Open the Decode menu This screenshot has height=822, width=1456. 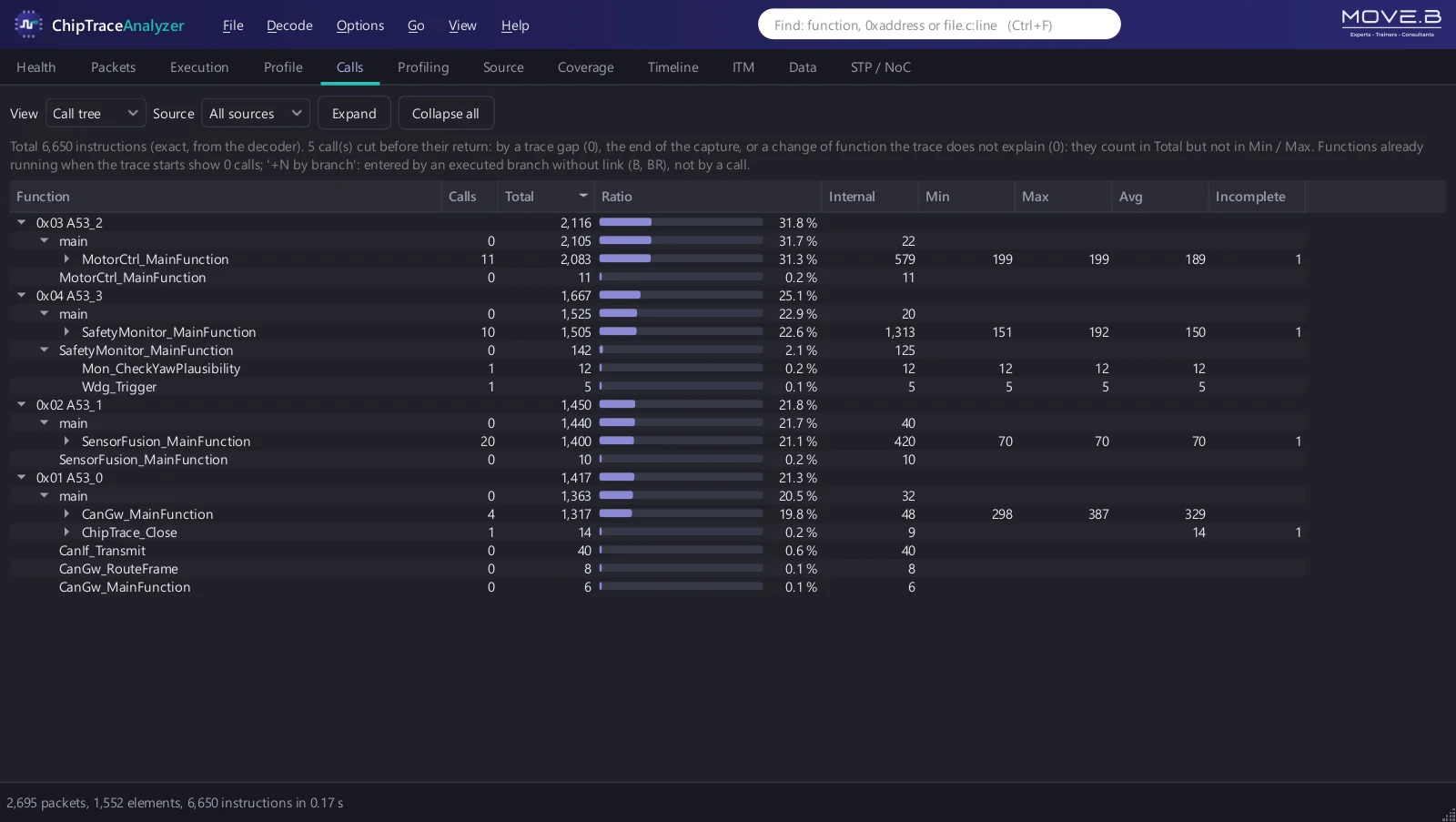[289, 25]
